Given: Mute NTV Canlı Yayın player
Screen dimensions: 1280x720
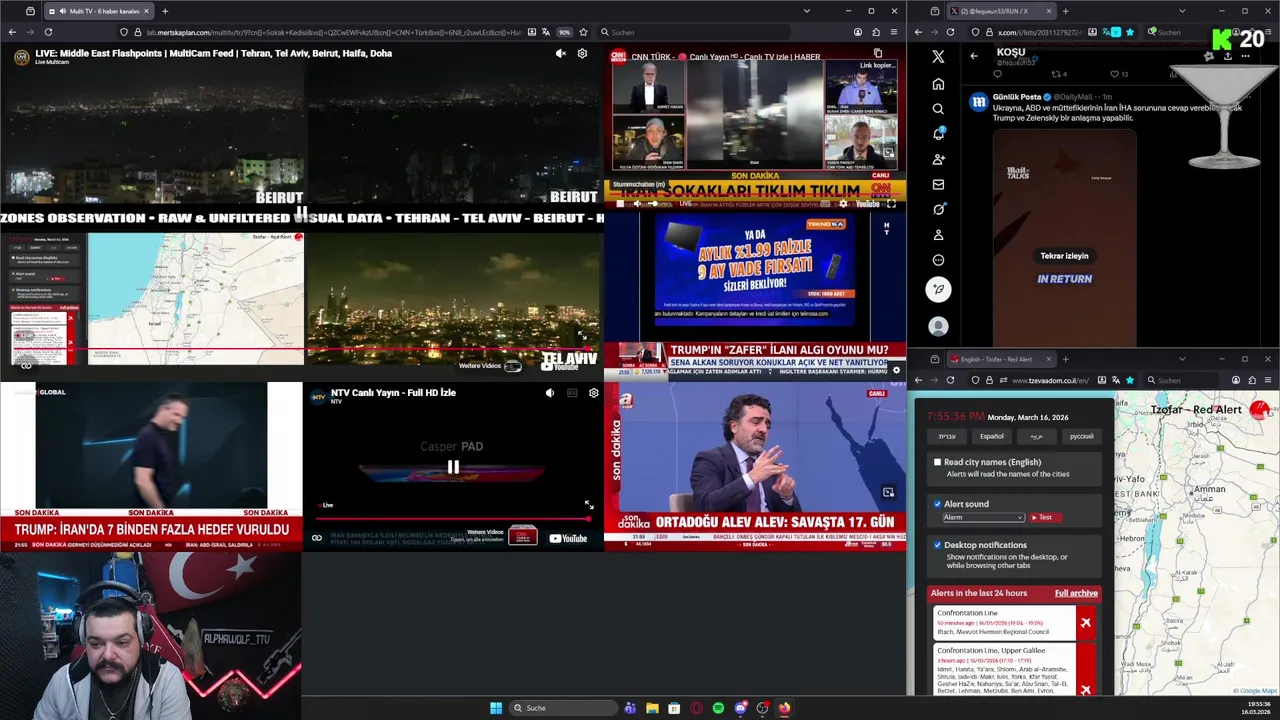Looking at the screenshot, I should tap(549, 393).
